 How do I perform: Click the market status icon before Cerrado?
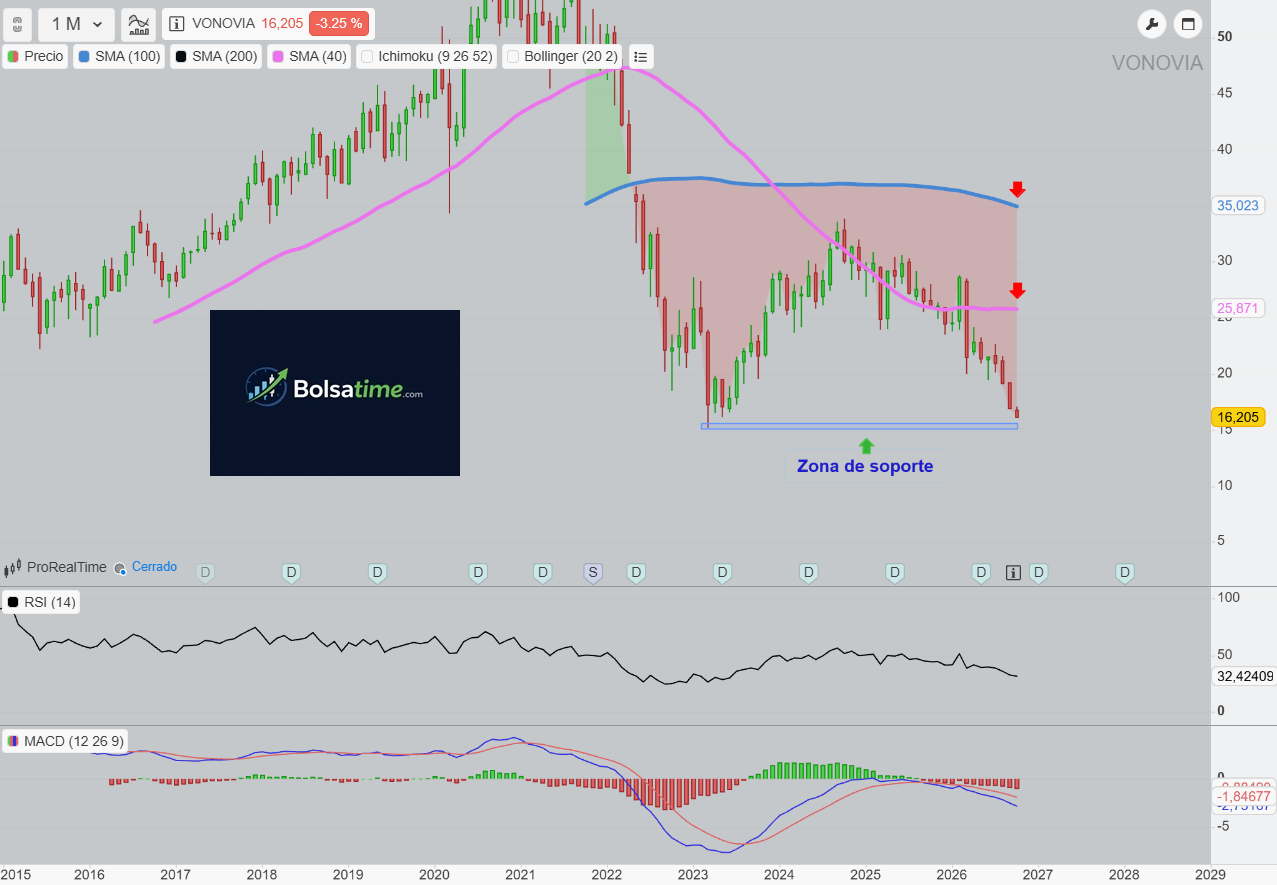pyautogui.click(x=120, y=568)
